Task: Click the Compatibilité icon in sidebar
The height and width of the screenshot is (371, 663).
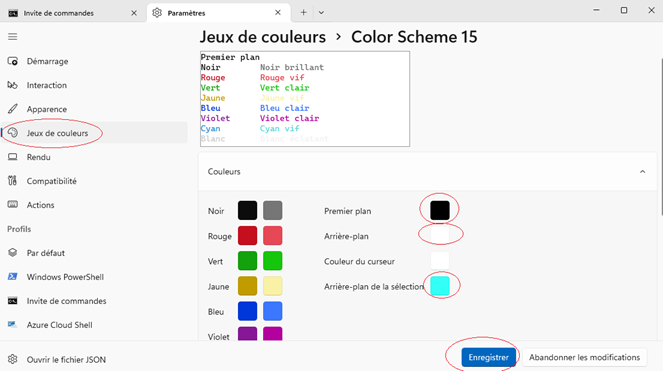Action: [13, 181]
